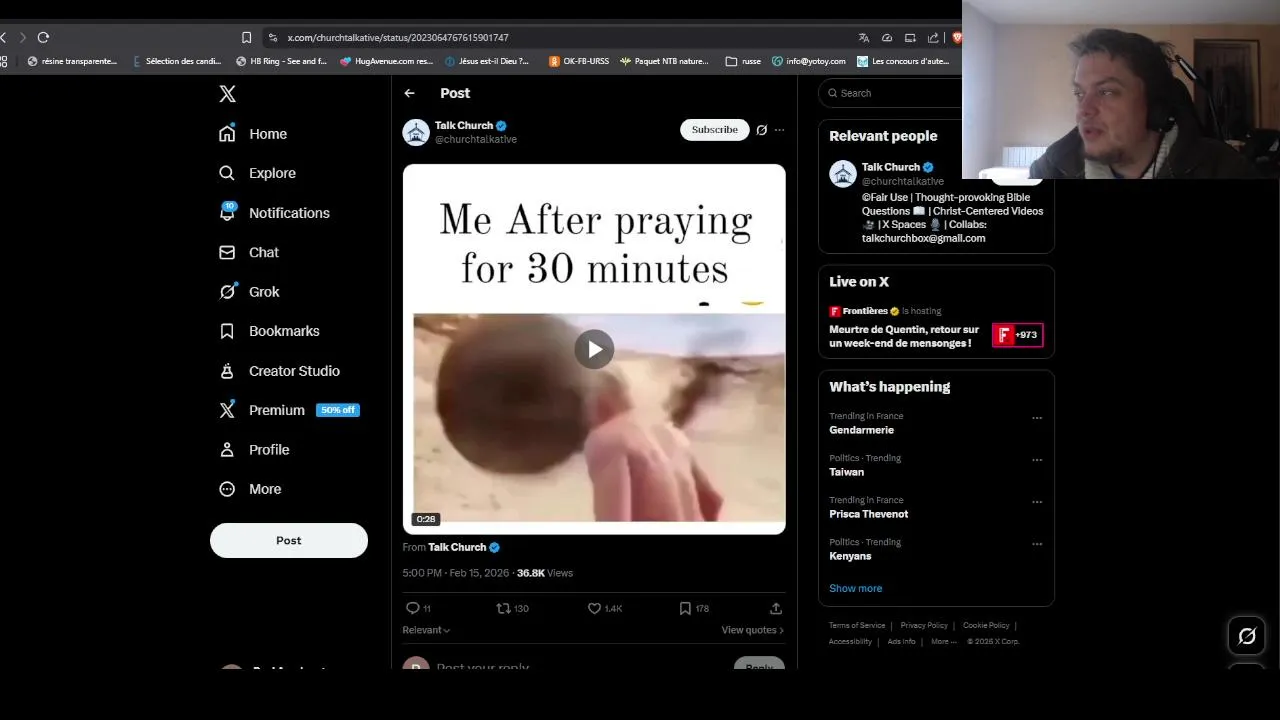Image resolution: width=1280 pixels, height=720 pixels.
Task: Go back using the arrow beside Post
Action: 409,93
